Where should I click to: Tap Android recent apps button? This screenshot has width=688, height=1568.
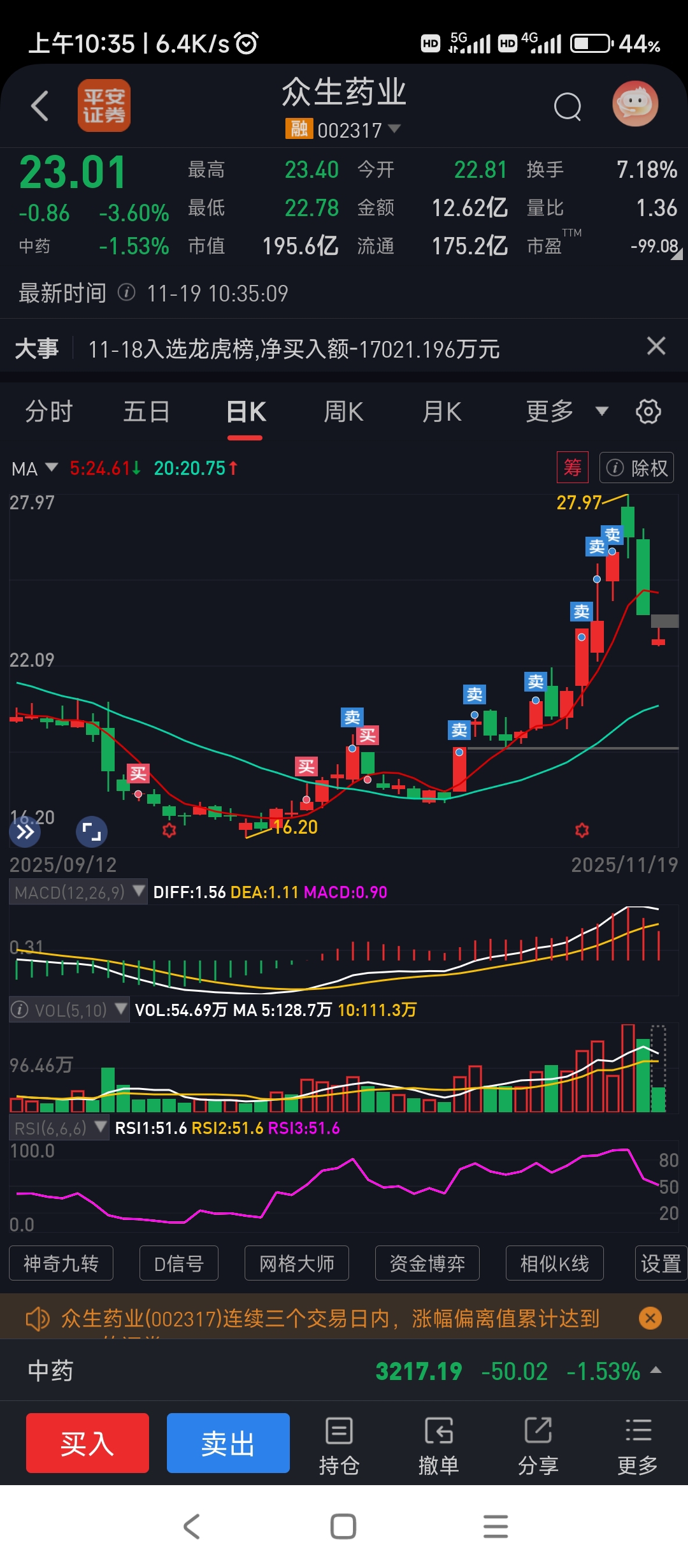click(x=496, y=1526)
